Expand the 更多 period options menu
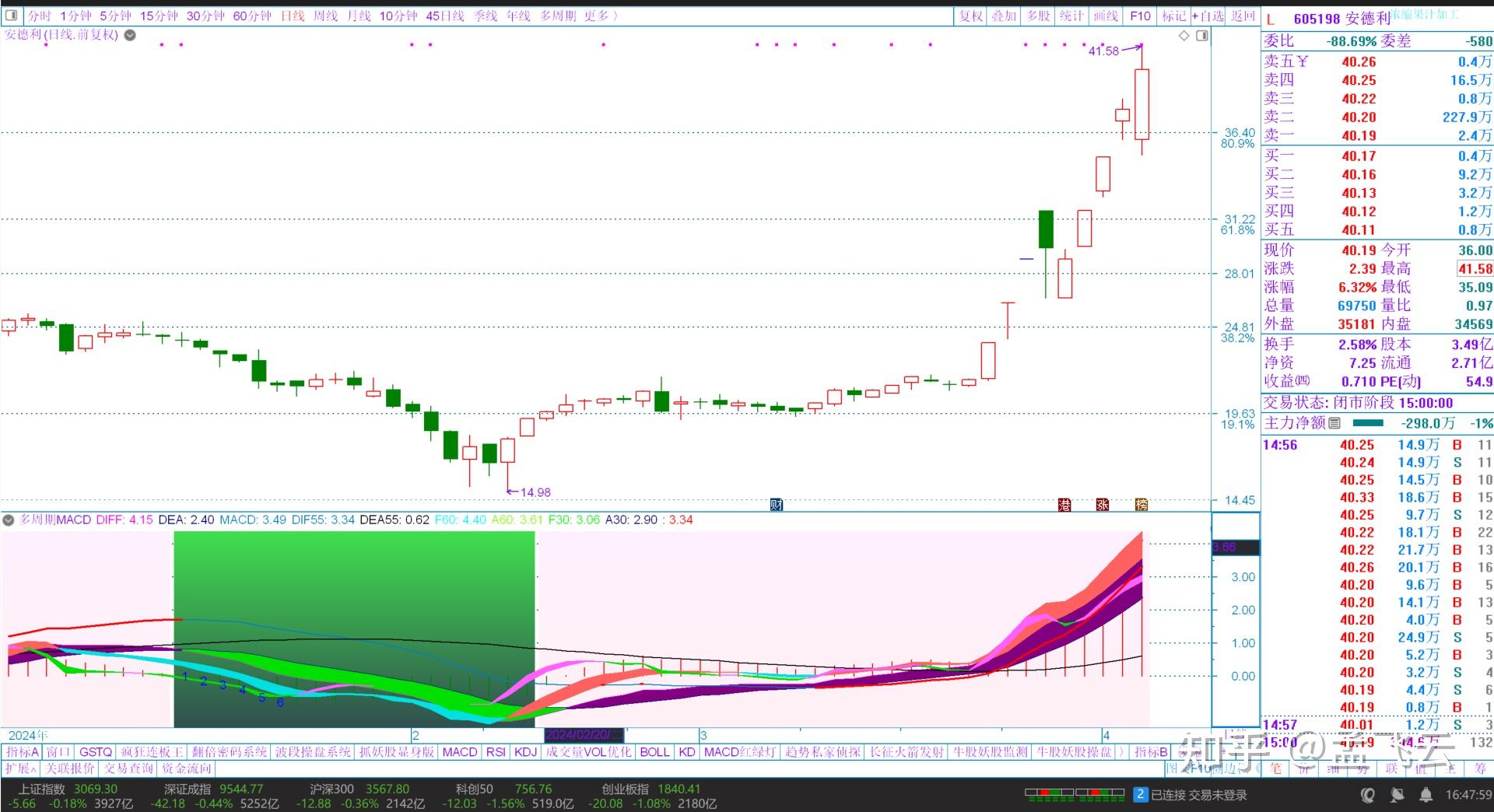 (x=596, y=16)
